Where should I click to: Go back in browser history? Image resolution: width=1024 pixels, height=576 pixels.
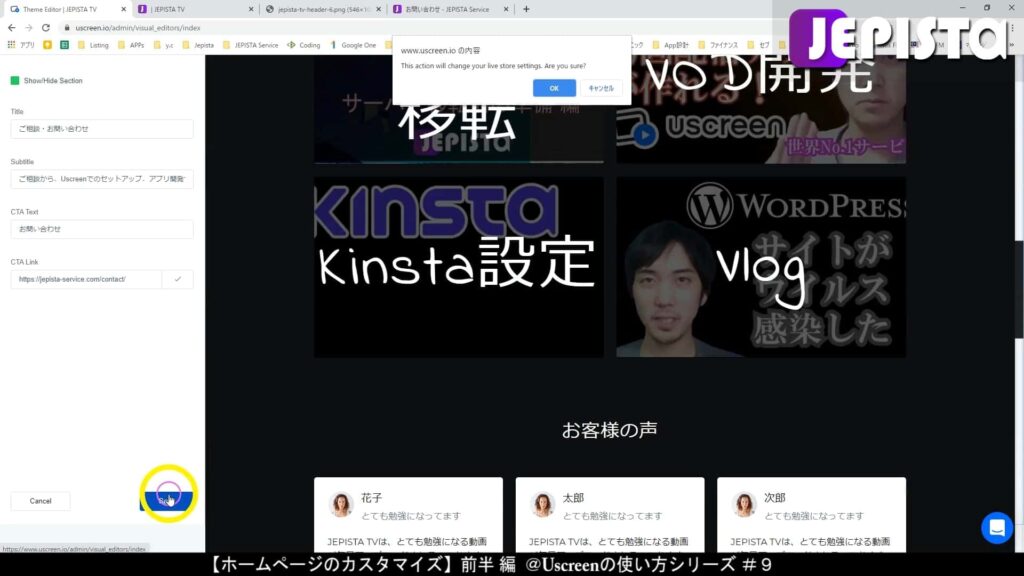pos(12,28)
